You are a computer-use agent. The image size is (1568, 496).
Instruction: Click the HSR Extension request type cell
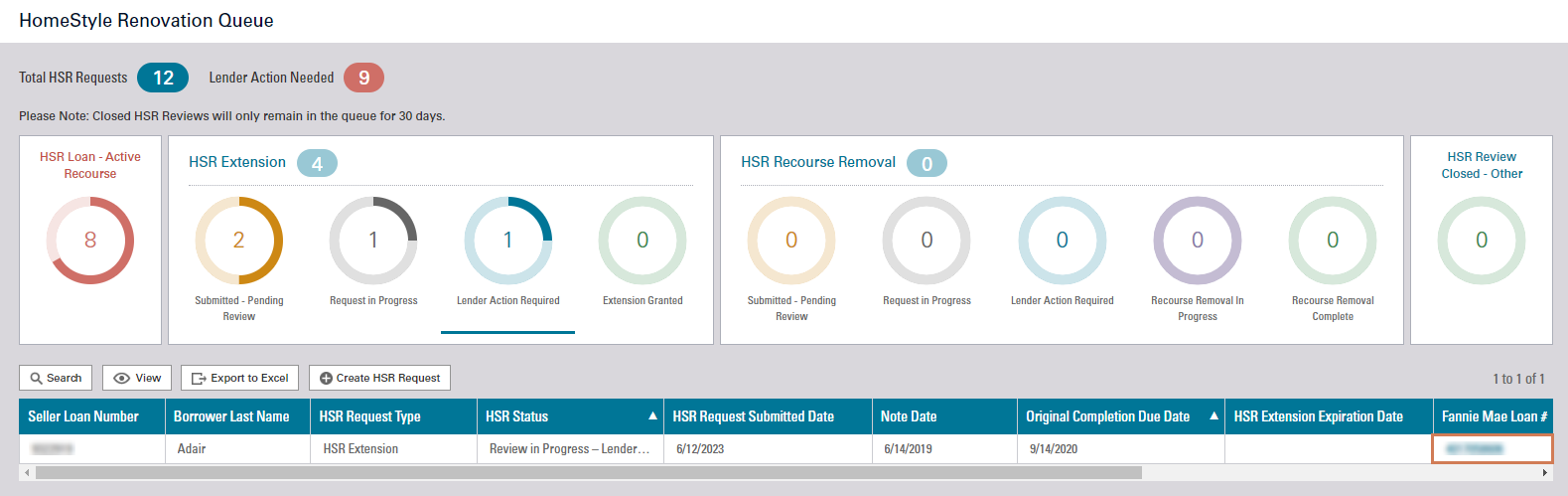tap(393, 449)
